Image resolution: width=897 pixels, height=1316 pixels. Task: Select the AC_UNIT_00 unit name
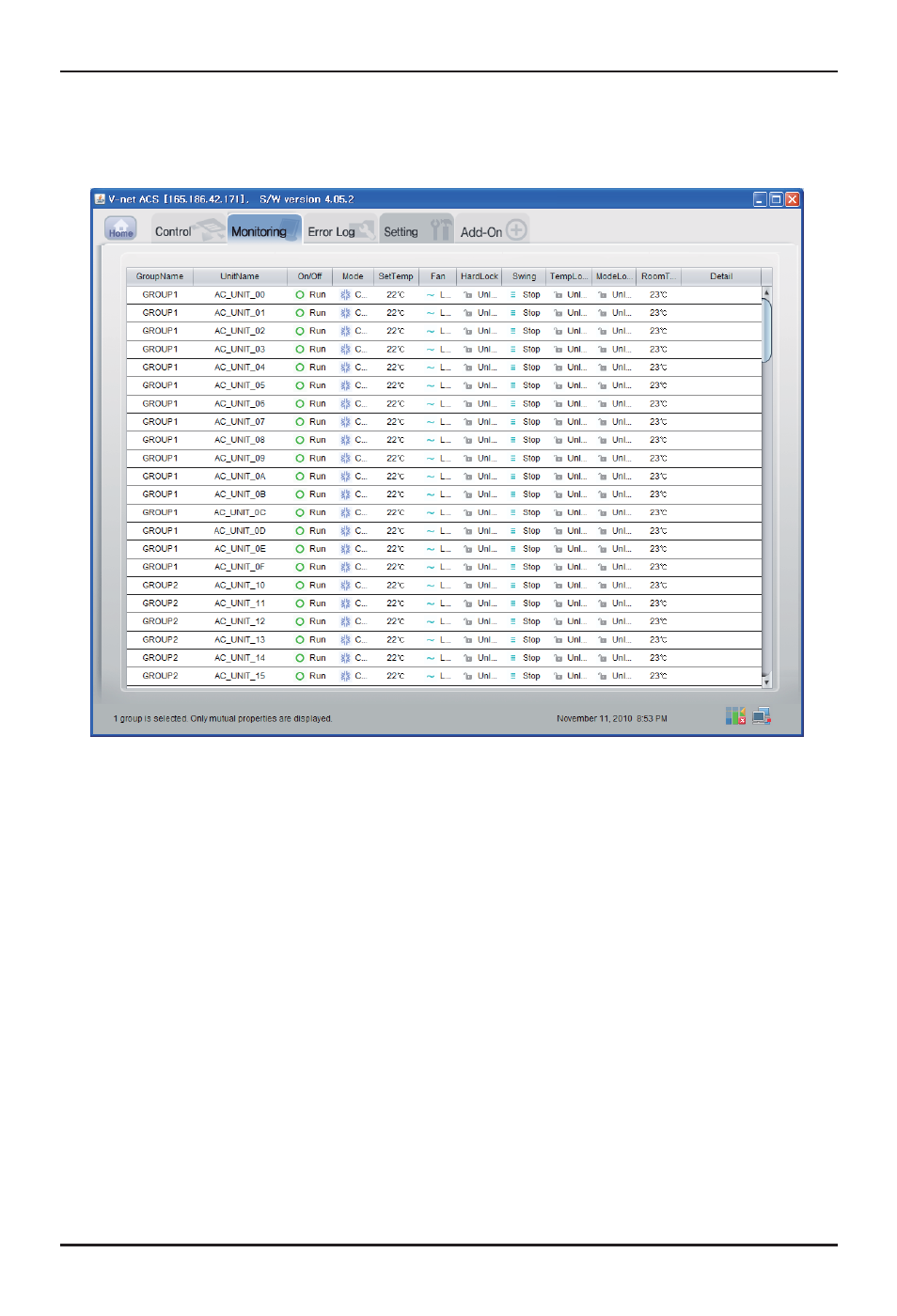pos(240,295)
